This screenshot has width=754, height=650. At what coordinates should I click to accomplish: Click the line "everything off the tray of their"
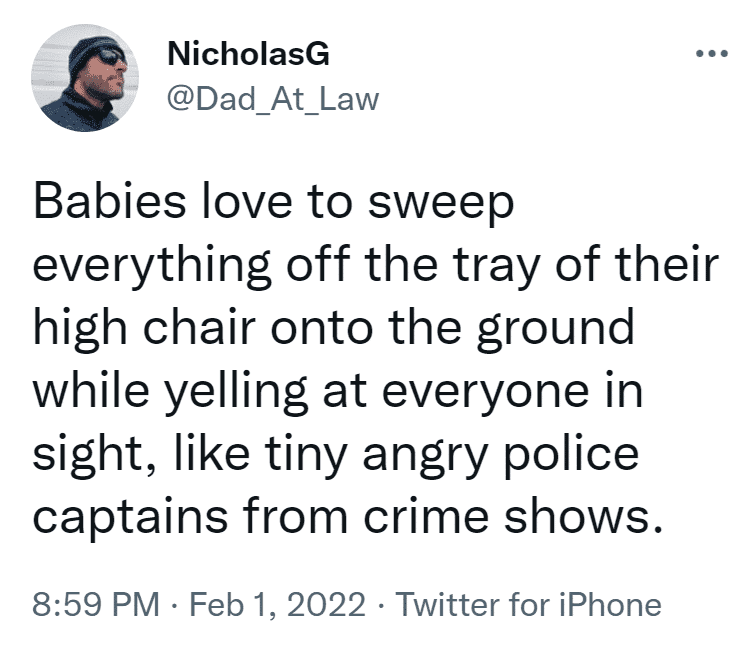[x=376, y=267]
